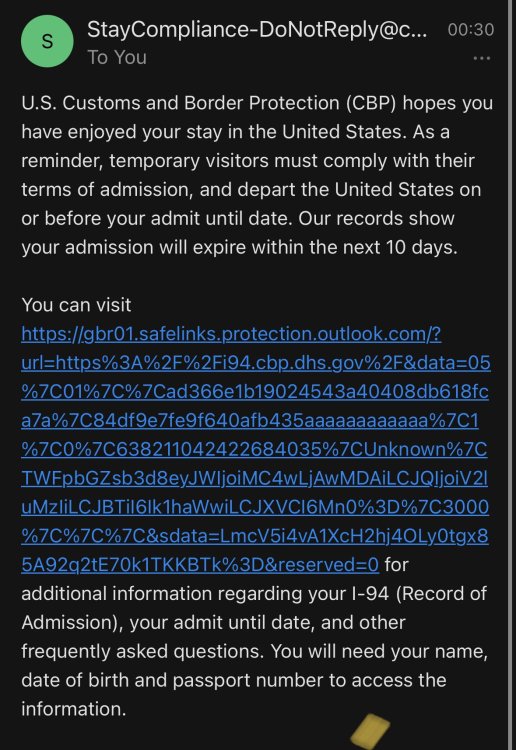Tap the green S sender avatar
The image size is (516, 750).
click(x=47, y=41)
